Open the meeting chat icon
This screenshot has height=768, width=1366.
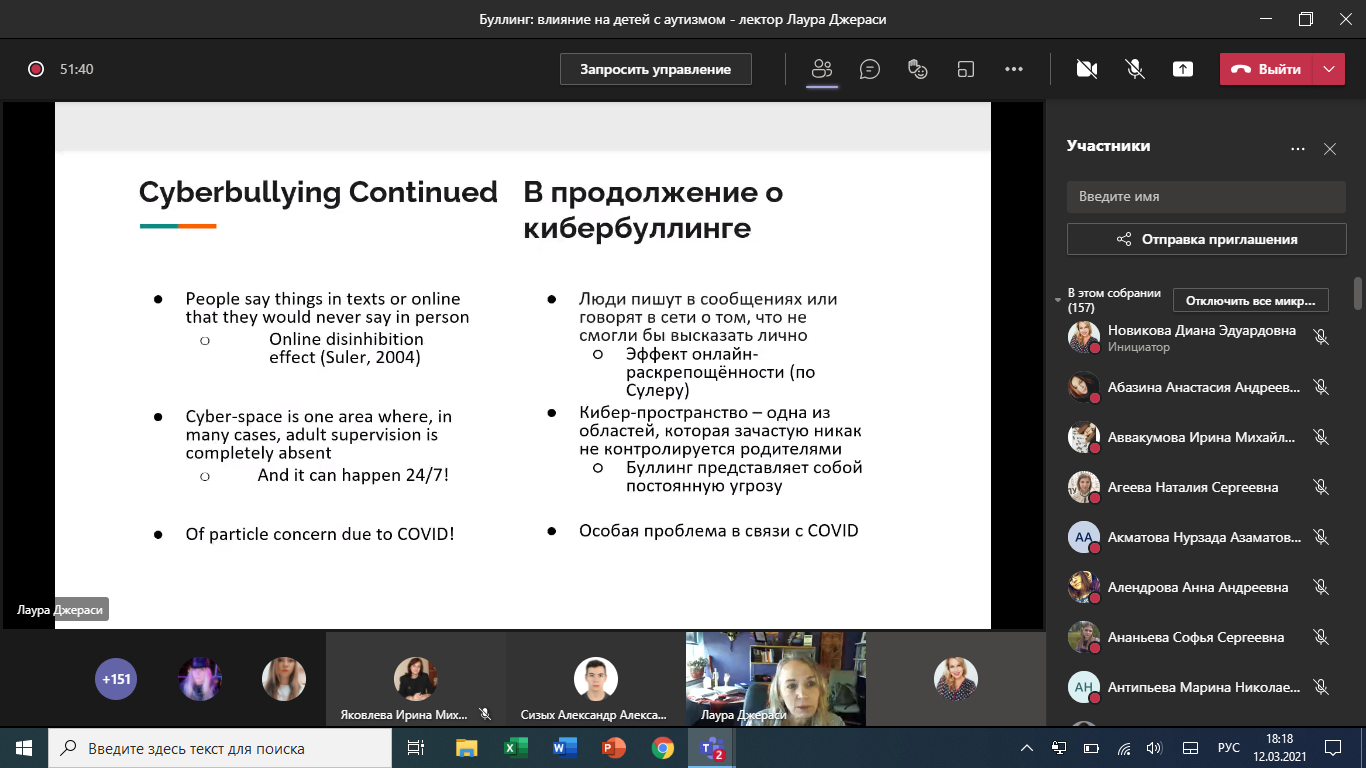tap(870, 69)
